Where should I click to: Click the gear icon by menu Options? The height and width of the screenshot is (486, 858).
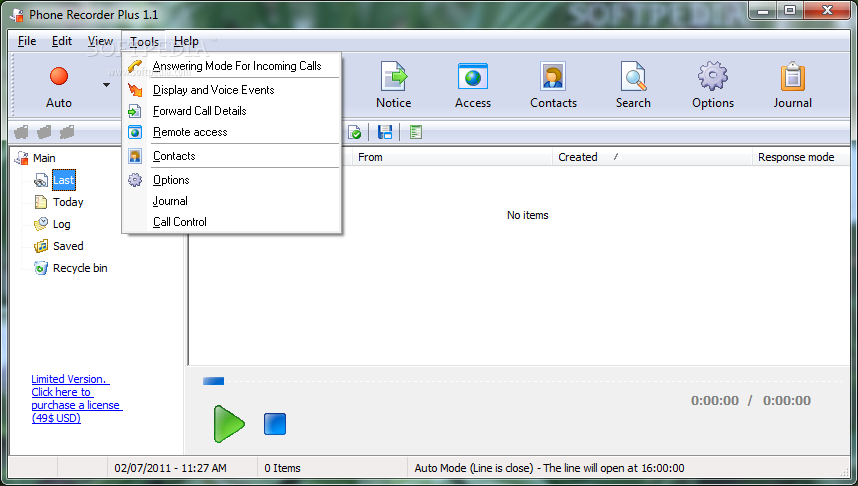point(135,180)
